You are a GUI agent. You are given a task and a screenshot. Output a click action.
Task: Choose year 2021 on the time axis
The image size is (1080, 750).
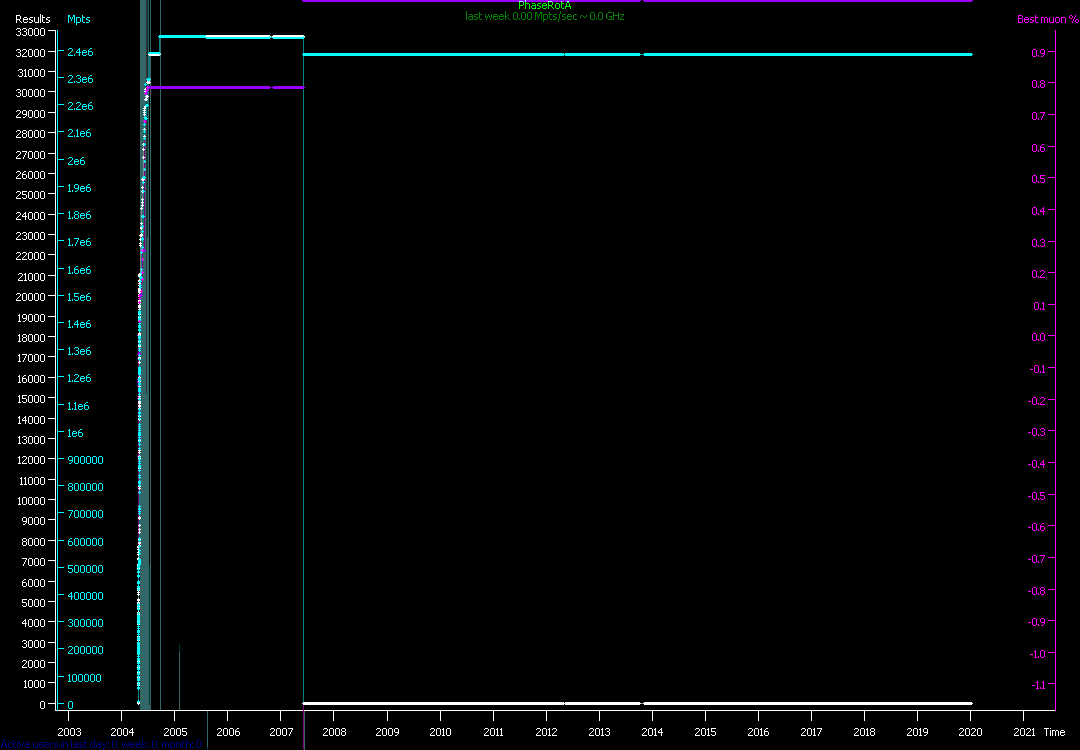(x=1024, y=732)
